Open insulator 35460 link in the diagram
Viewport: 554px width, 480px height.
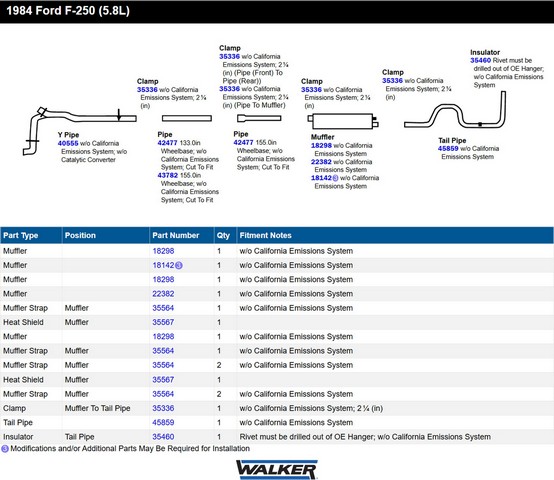(x=481, y=60)
